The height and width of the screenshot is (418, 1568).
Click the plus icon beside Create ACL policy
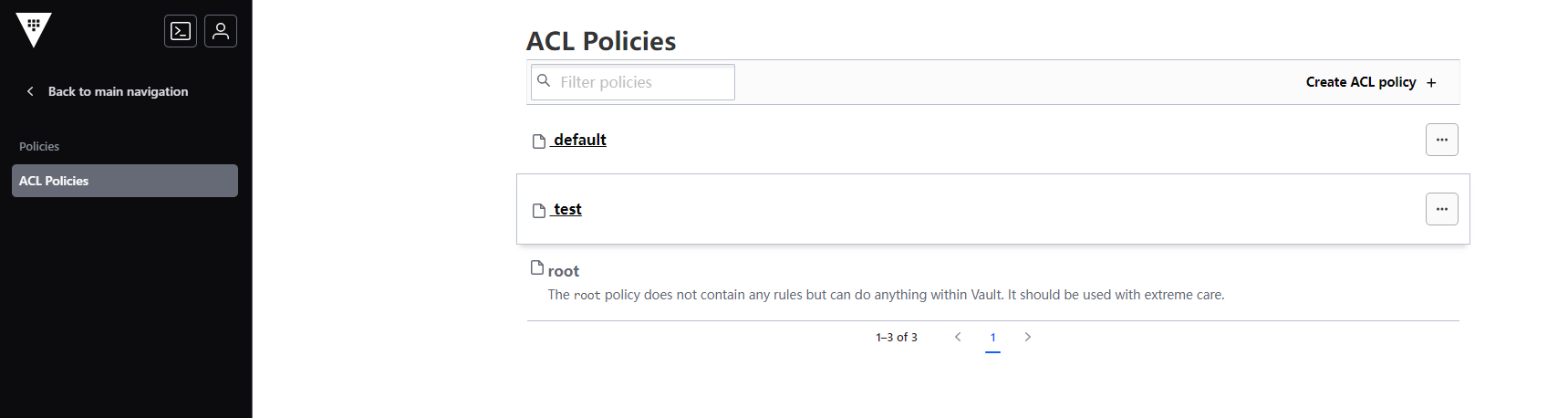[x=1431, y=83]
